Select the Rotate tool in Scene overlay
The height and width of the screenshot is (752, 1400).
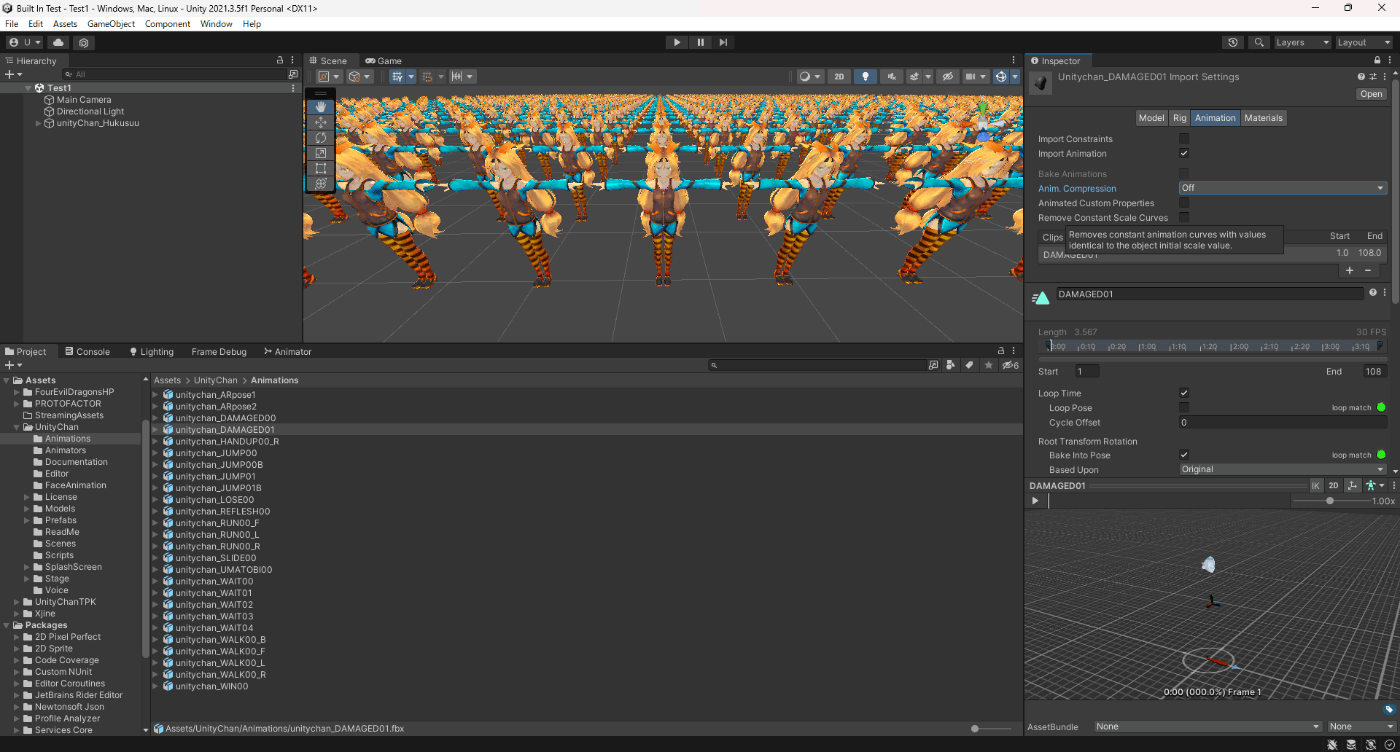click(321, 137)
